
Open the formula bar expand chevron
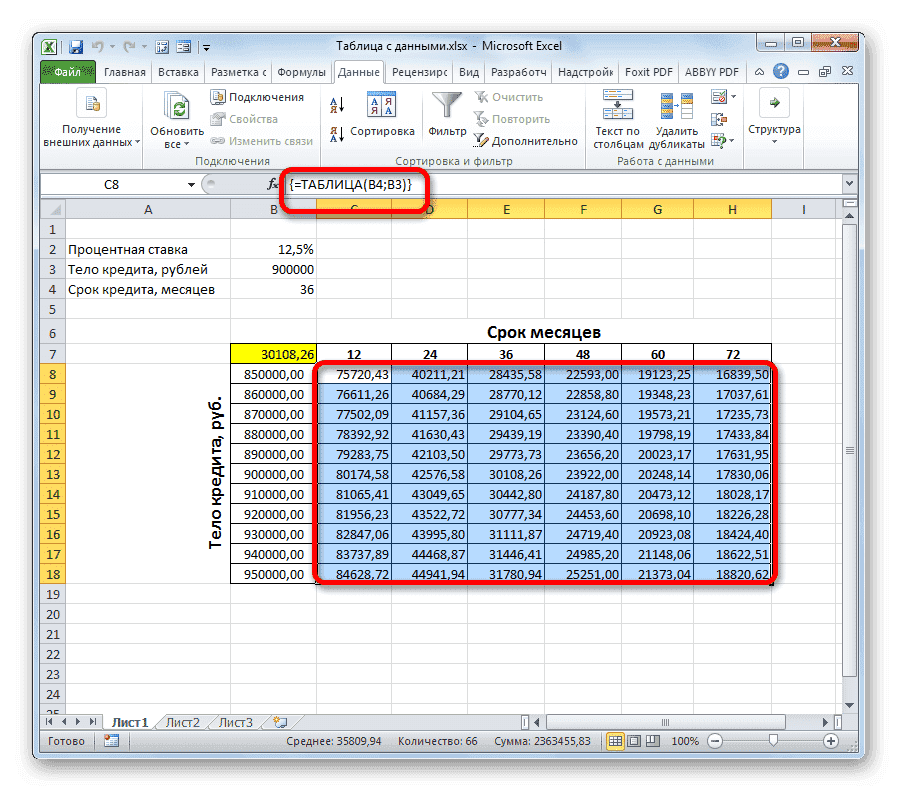848,184
